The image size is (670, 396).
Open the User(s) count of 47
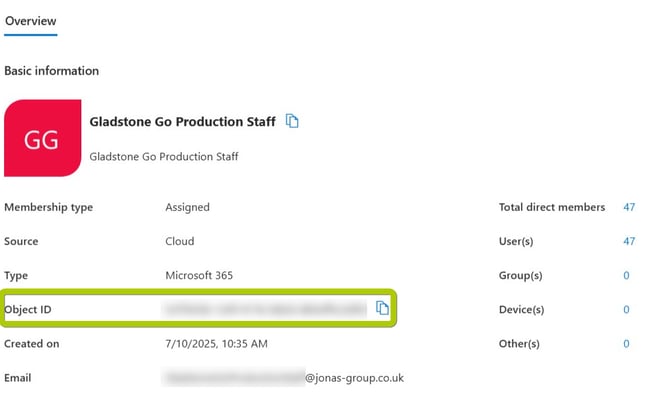[629, 241]
